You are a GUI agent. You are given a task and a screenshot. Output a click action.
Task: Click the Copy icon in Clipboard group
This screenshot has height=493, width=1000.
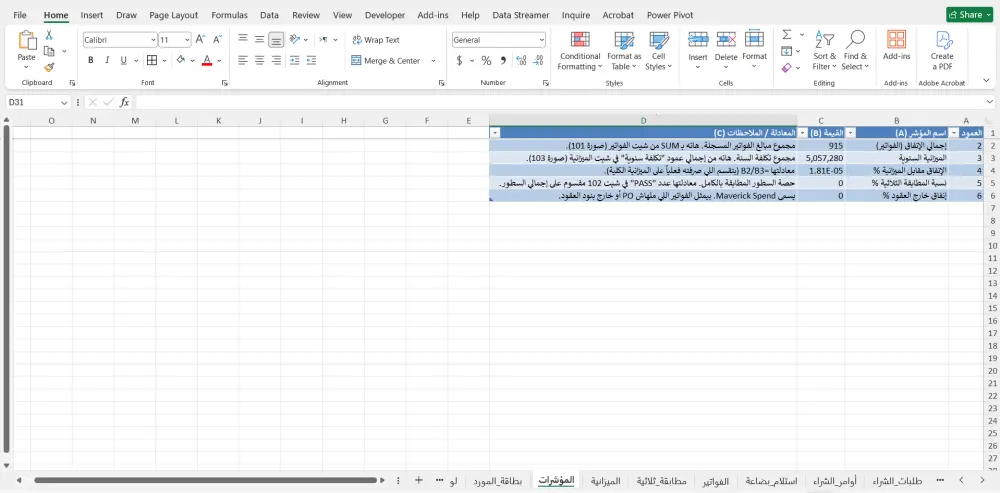[x=49, y=51]
